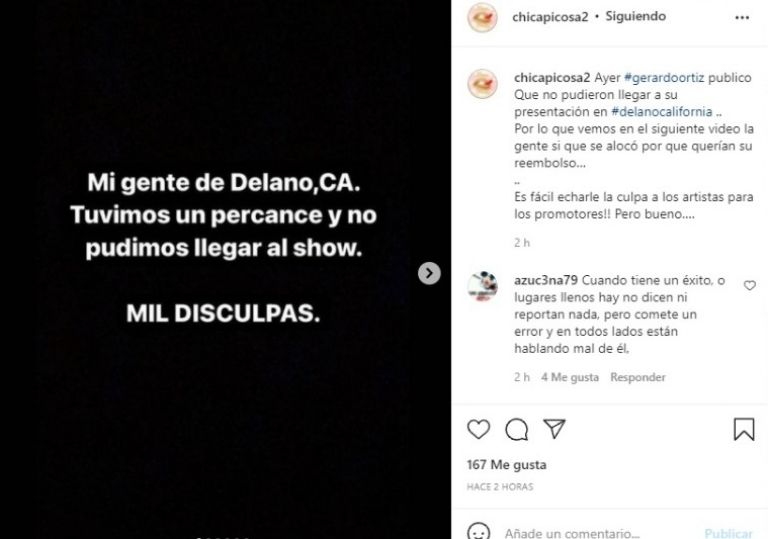View who liked: 167 Me gusta
This screenshot has width=768, height=539.
506,465
